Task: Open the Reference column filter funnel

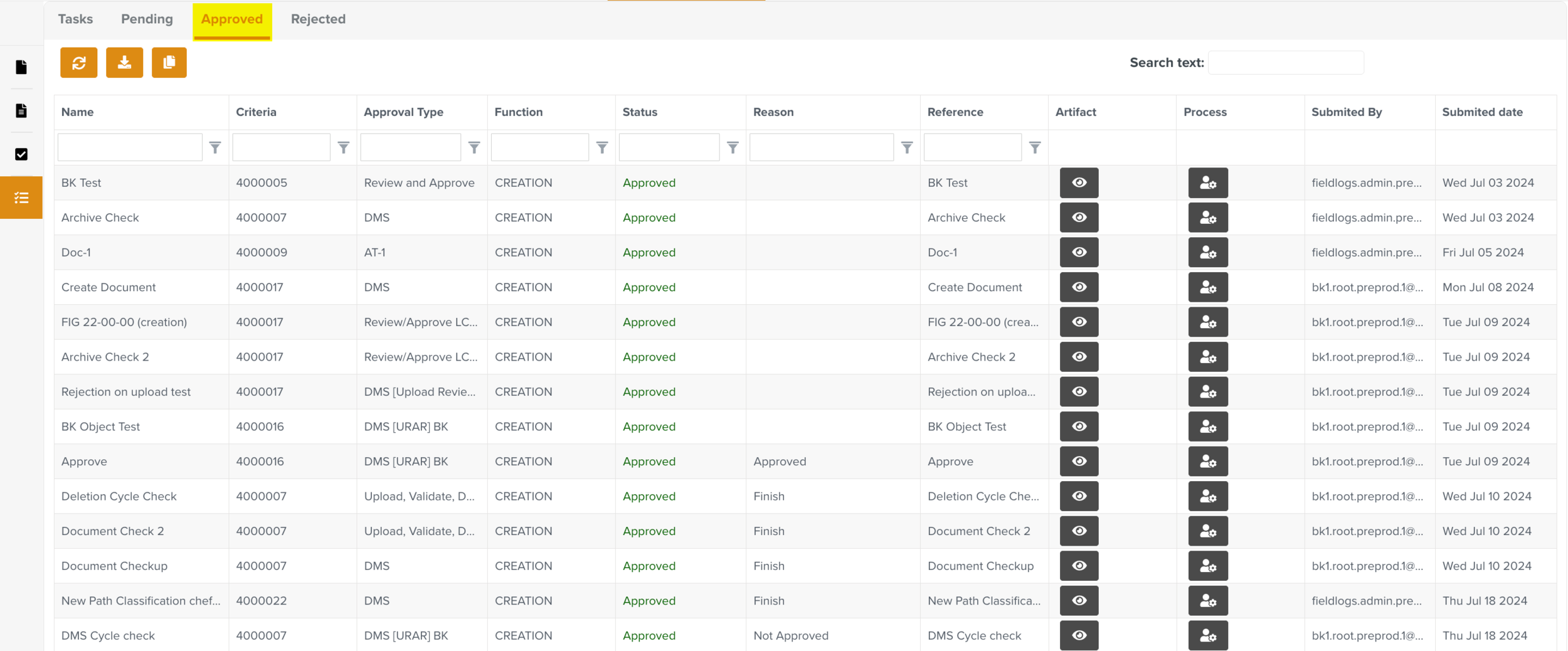Action: coord(1035,147)
